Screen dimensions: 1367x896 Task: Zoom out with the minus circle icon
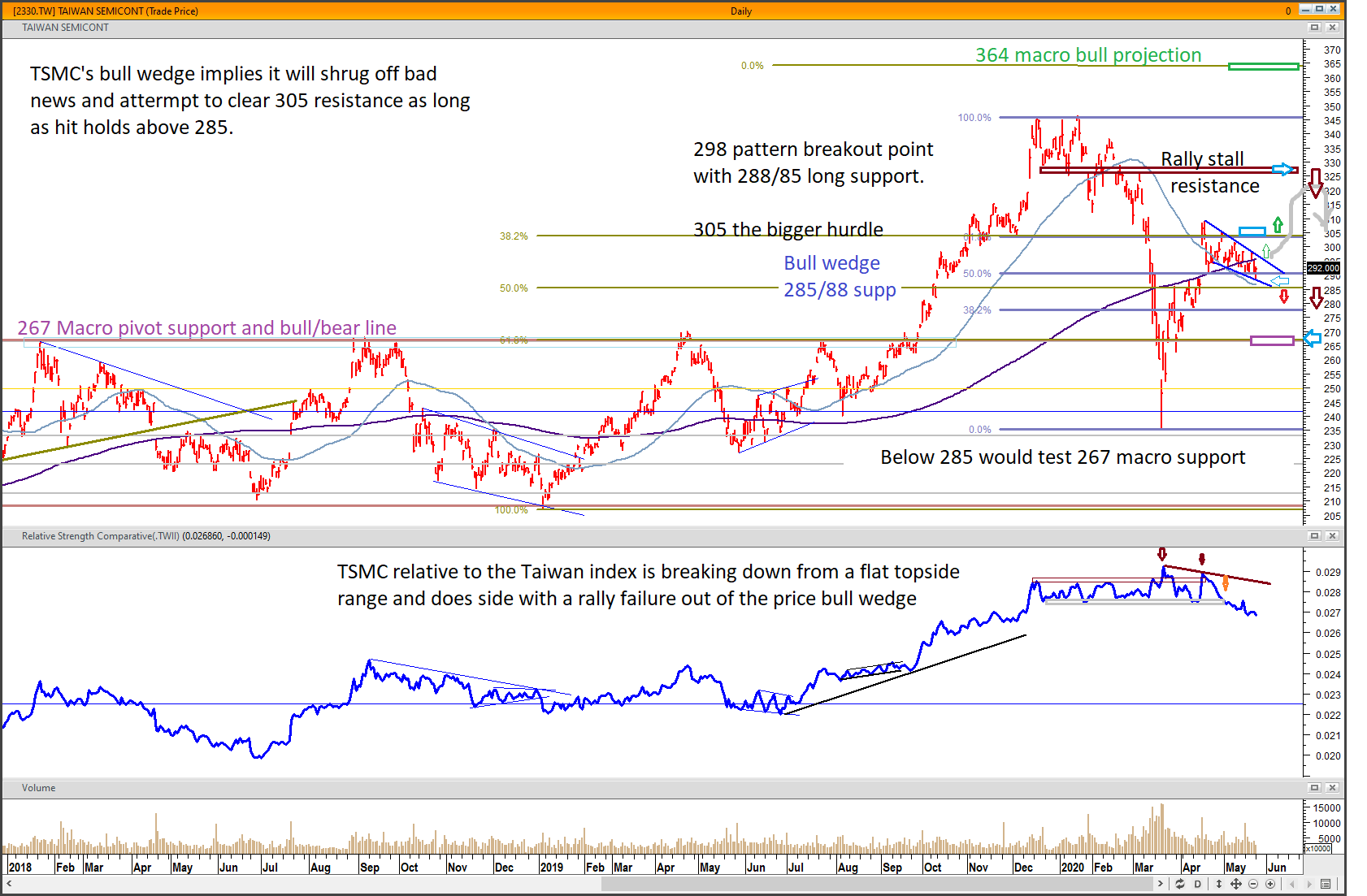tap(1253, 884)
